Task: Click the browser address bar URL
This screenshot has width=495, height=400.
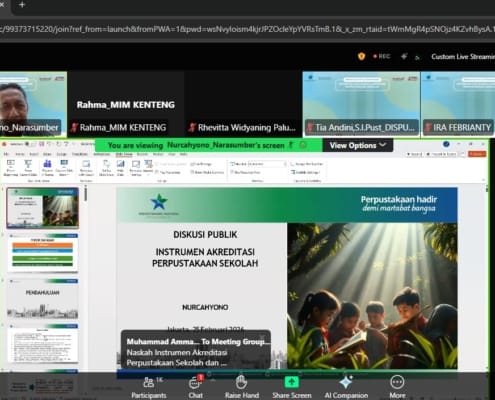Action: coord(247,29)
